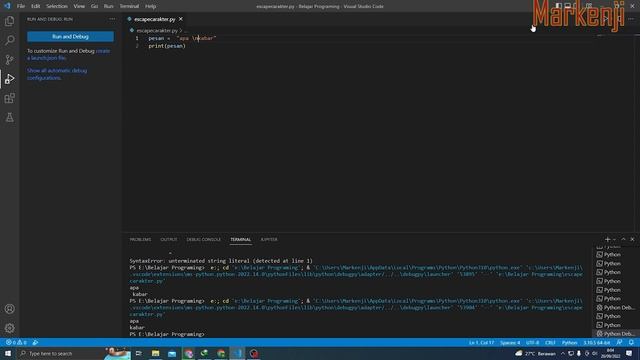Click the escapecarakter.py breadcrumb
This screenshot has height=360, width=640.
[157, 31]
